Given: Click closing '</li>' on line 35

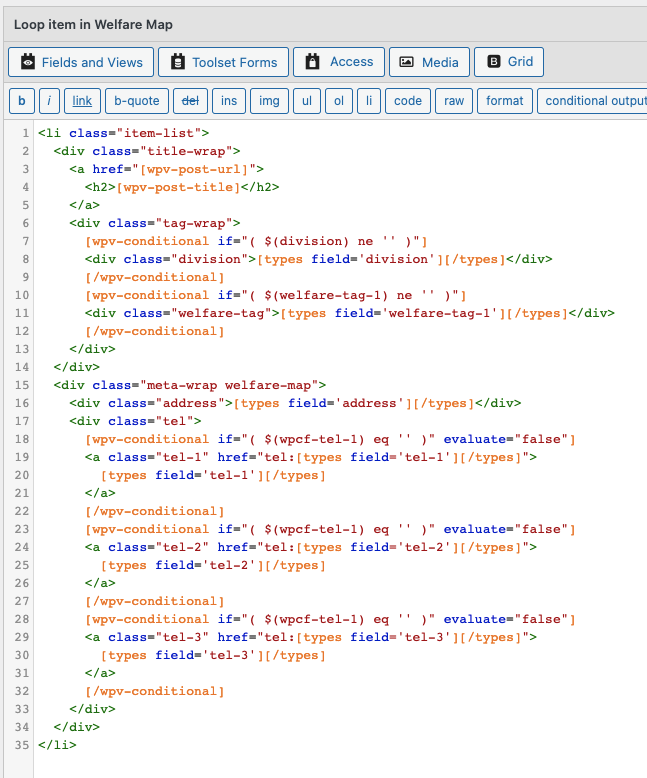Looking at the screenshot, I should point(57,745).
